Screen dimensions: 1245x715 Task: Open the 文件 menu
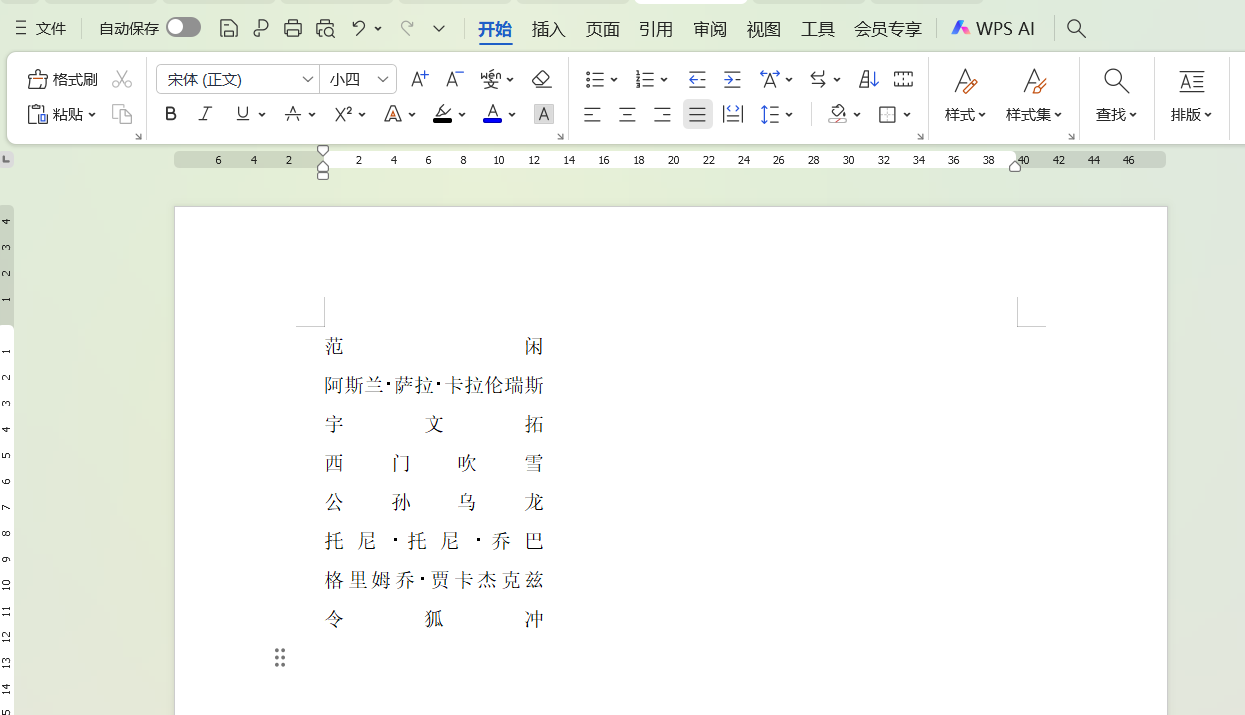point(41,29)
